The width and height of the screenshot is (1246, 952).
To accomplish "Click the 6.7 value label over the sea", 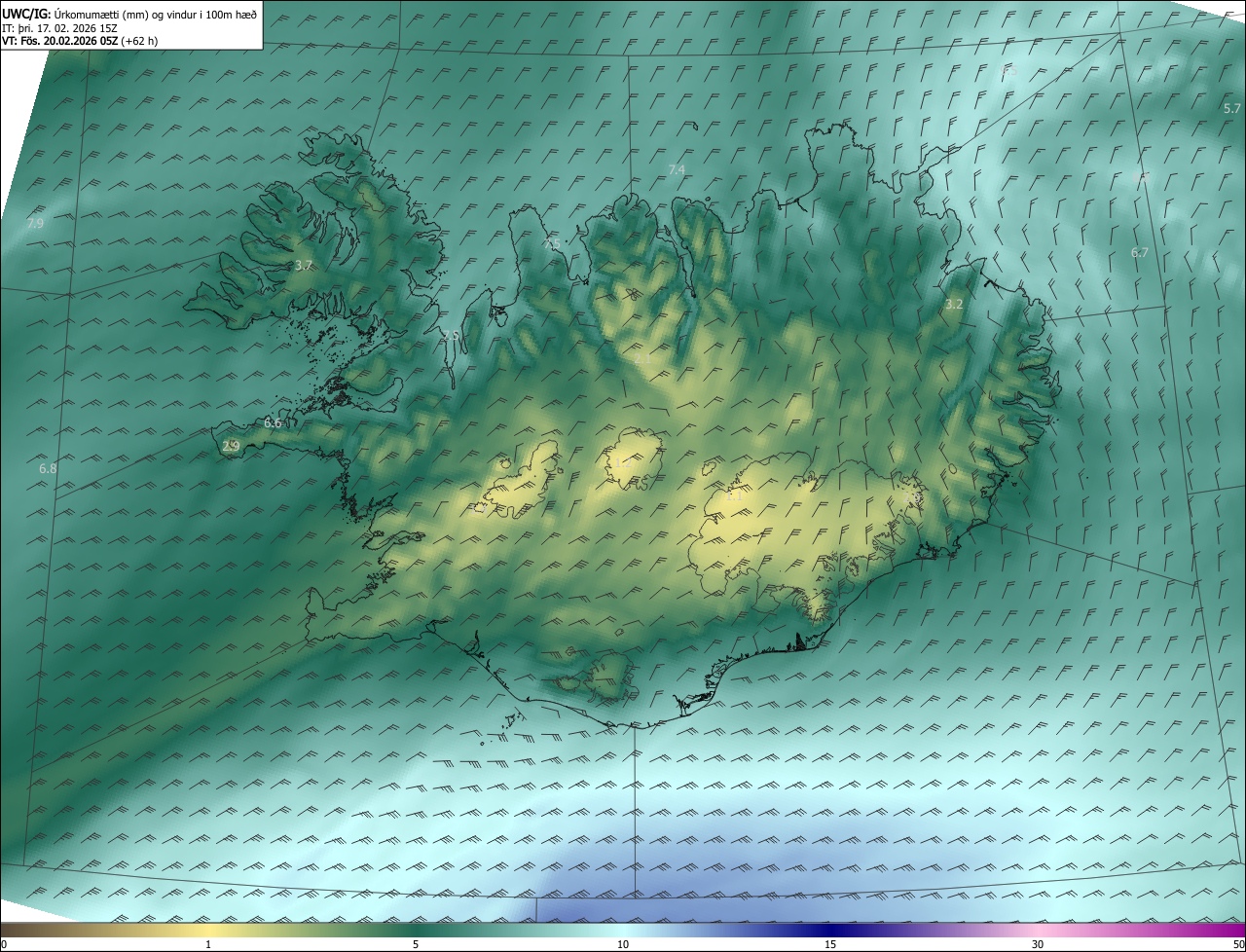I will coord(1140,252).
